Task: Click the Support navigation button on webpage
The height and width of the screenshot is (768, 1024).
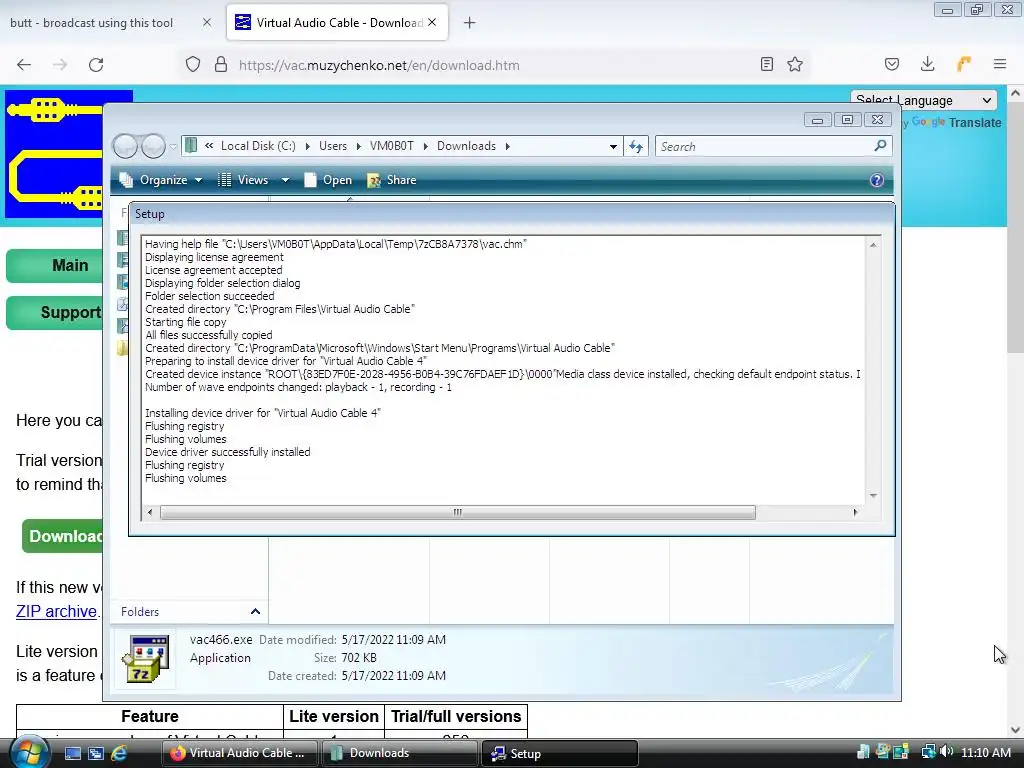Action: (x=56, y=312)
